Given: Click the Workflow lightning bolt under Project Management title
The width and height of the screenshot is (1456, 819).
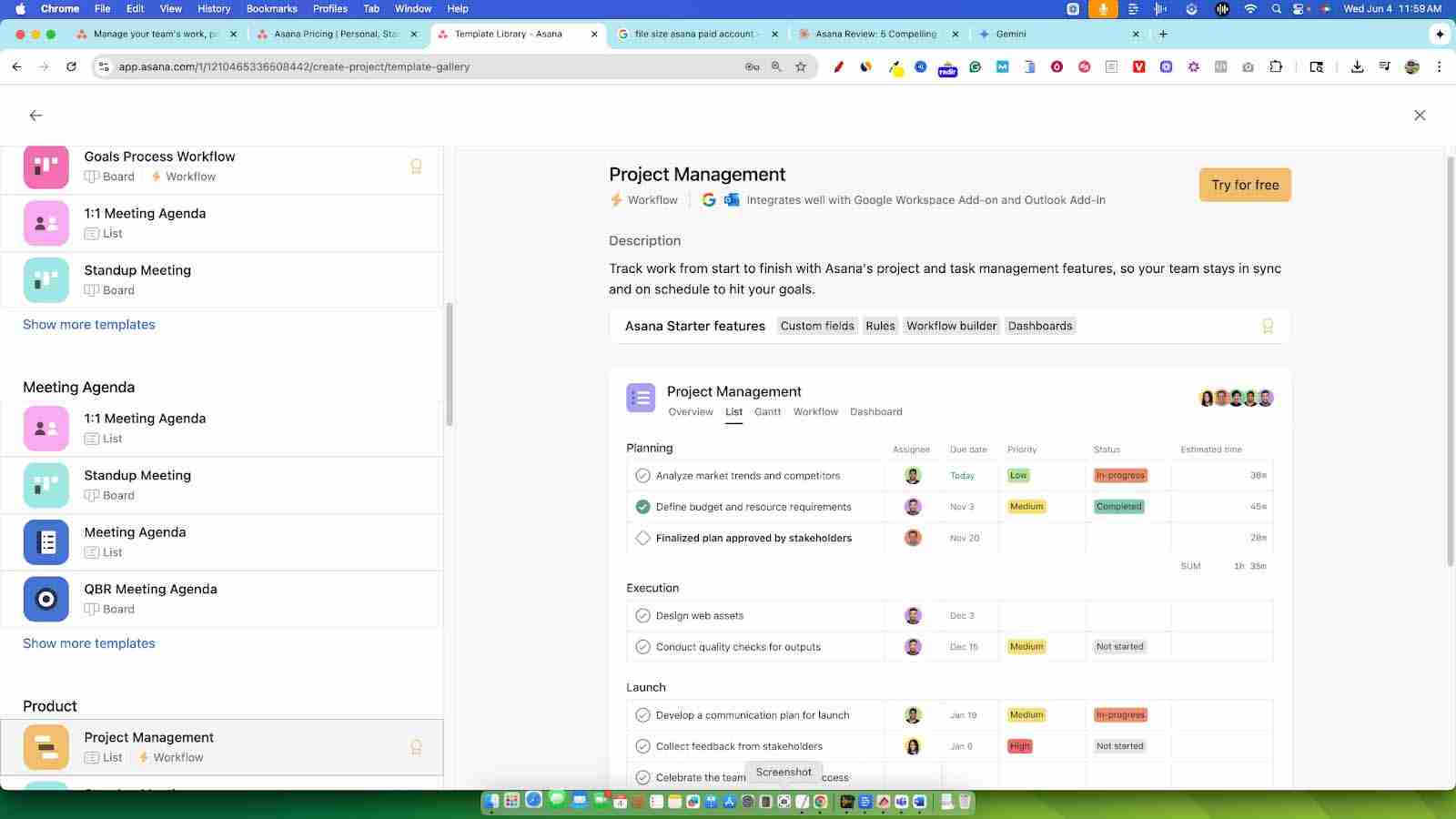Looking at the screenshot, I should click(615, 199).
